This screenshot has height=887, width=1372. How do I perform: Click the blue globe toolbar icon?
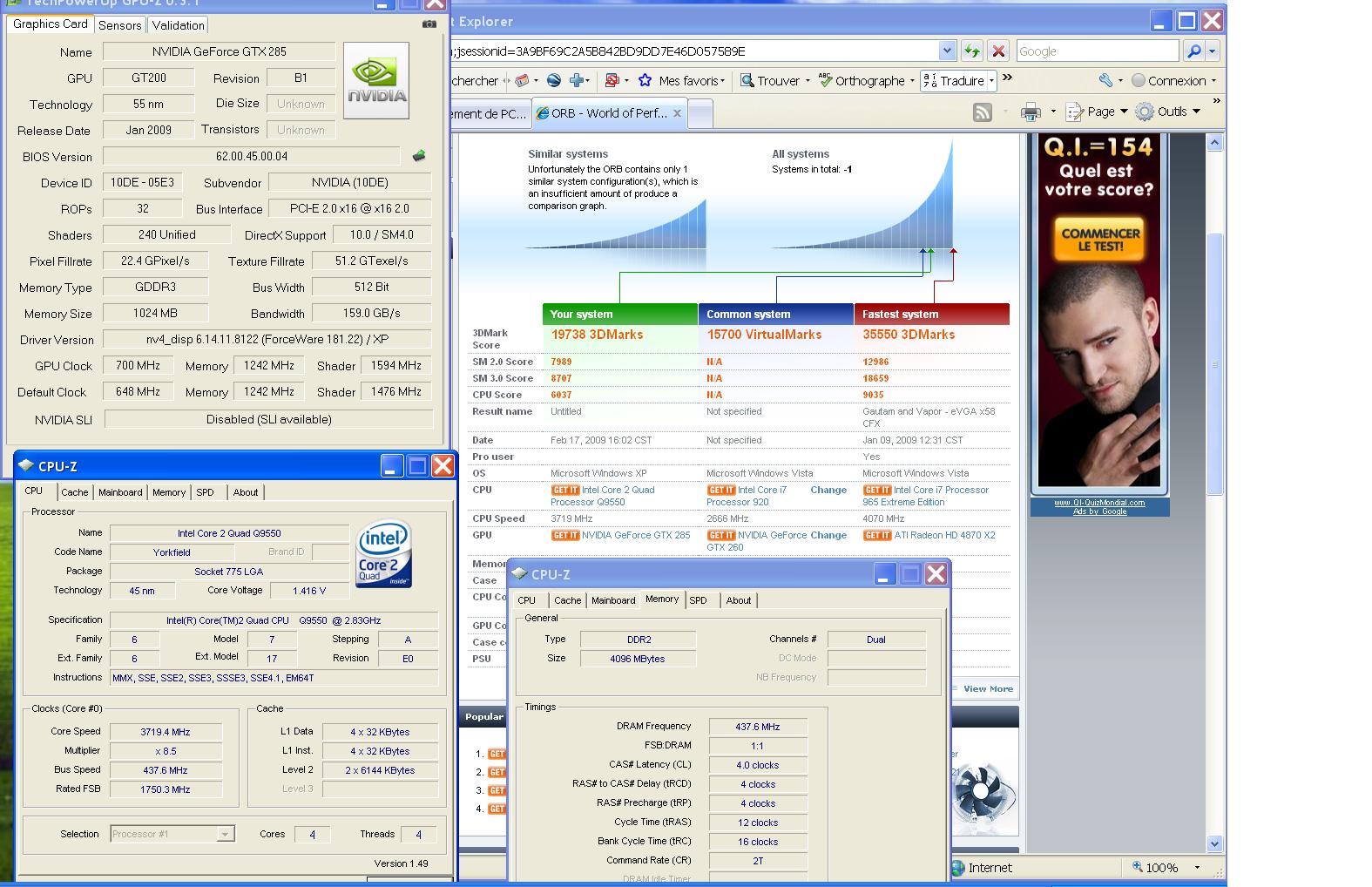(554, 80)
